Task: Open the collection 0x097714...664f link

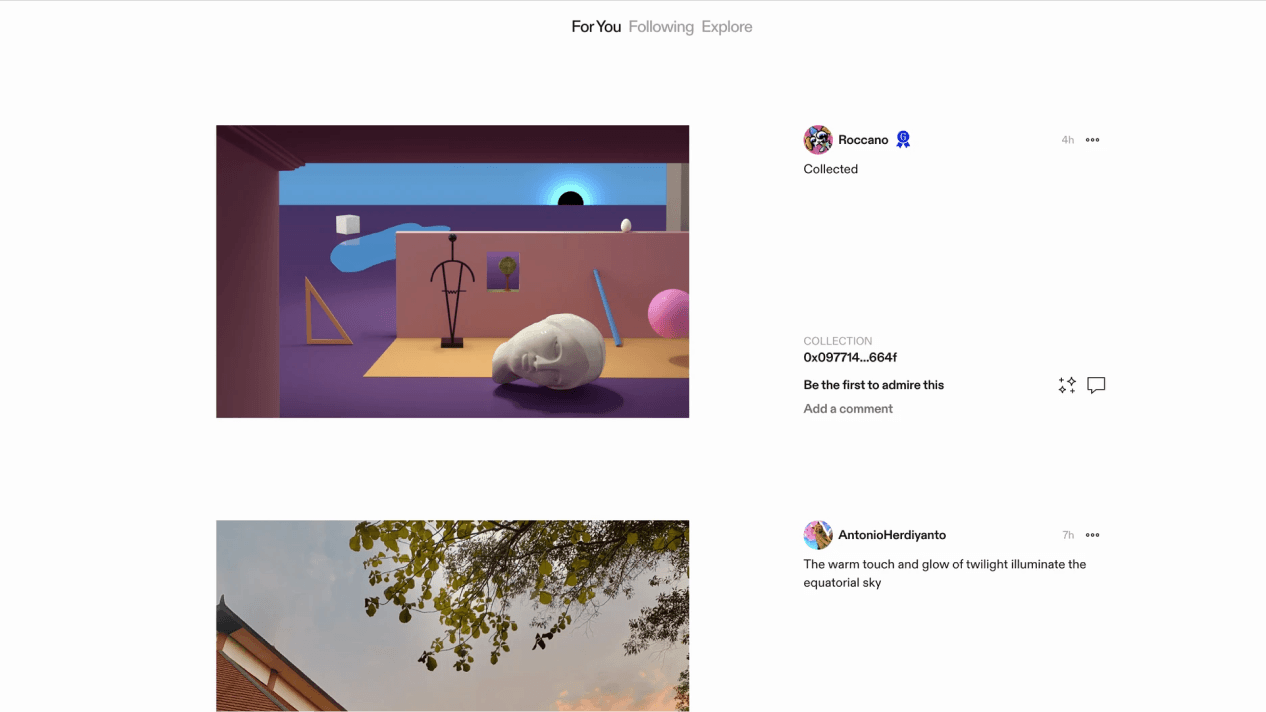Action: pyautogui.click(x=850, y=357)
